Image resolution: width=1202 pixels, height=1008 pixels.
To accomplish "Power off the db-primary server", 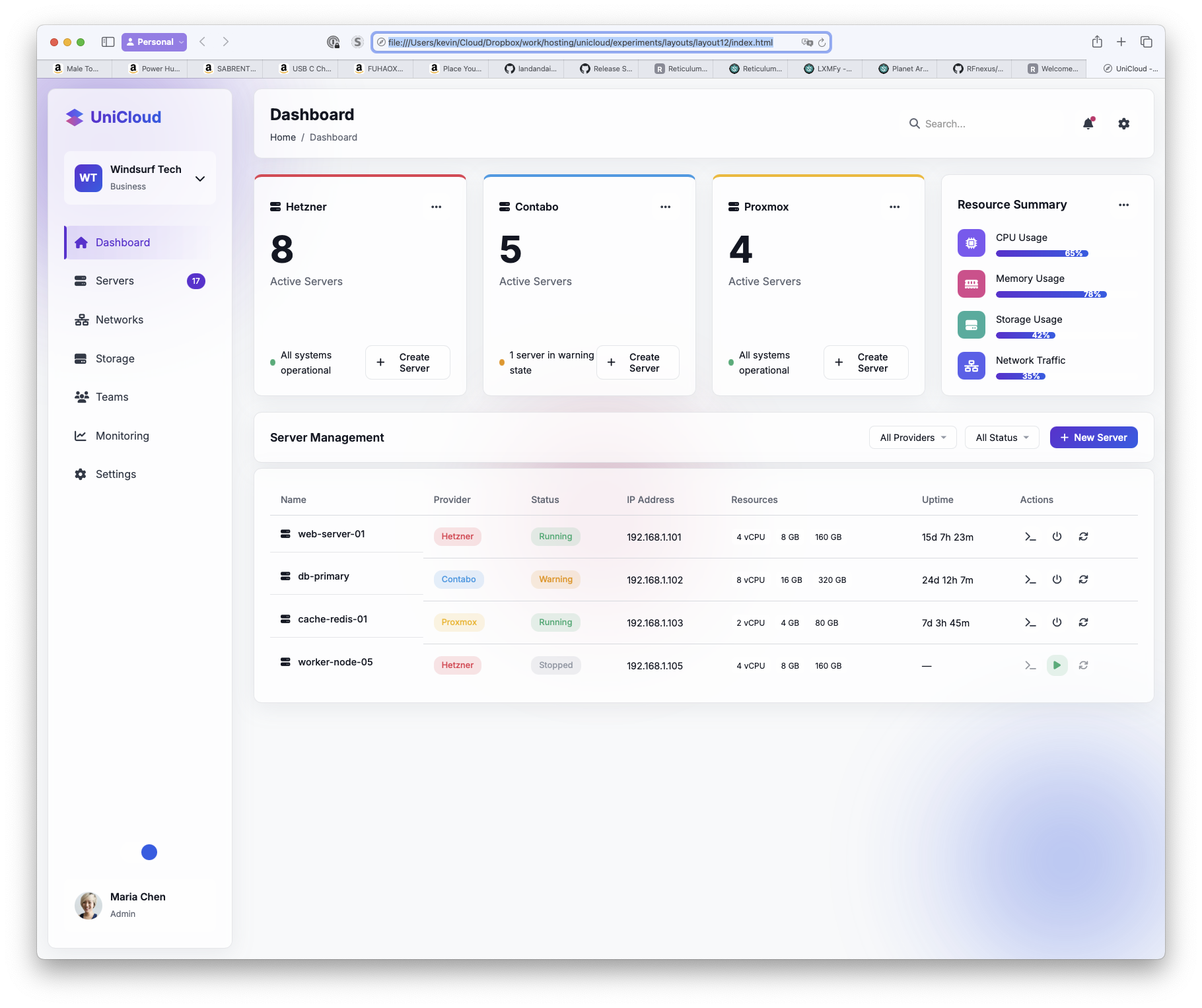I will tap(1057, 580).
